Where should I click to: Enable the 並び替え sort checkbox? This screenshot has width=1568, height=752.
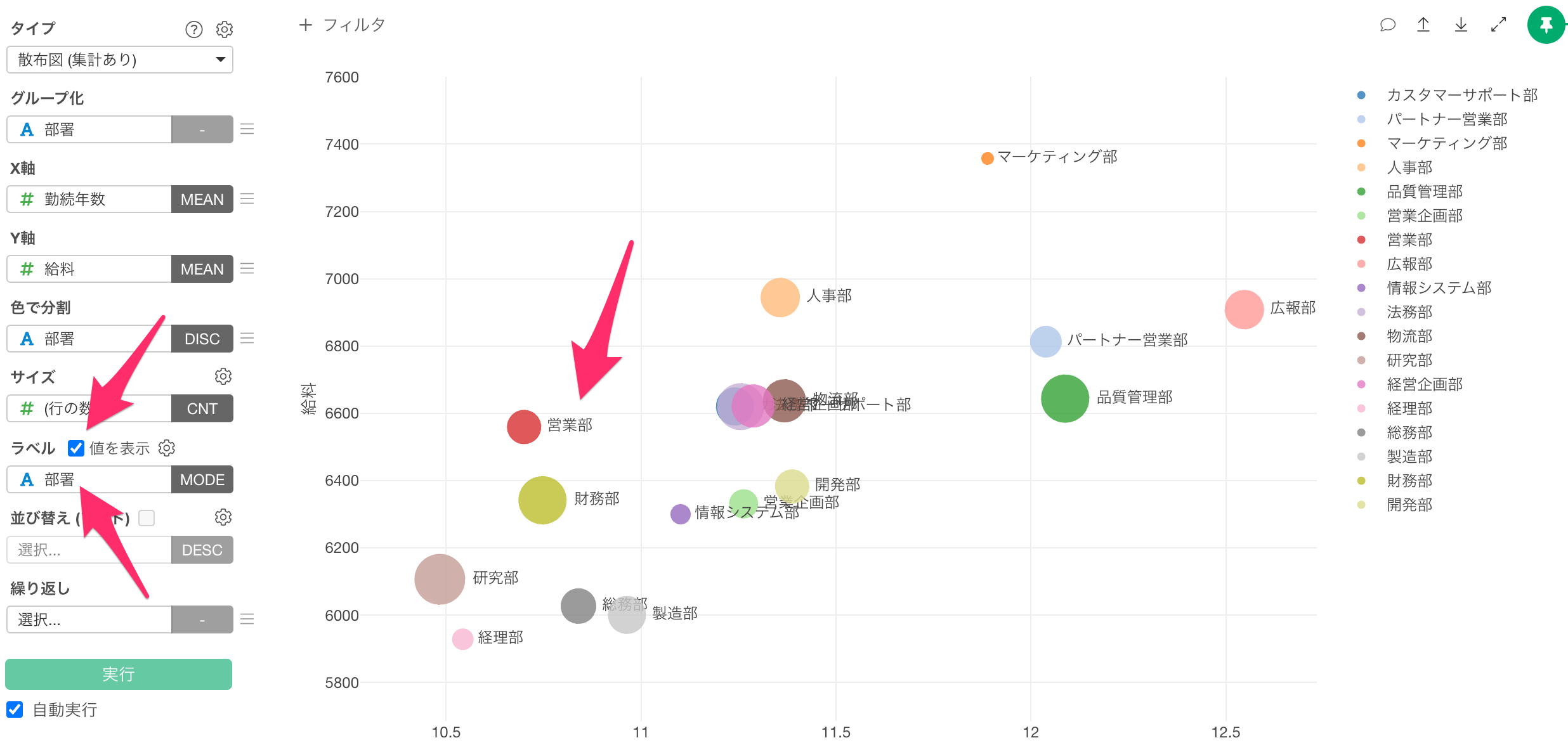click(x=147, y=518)
